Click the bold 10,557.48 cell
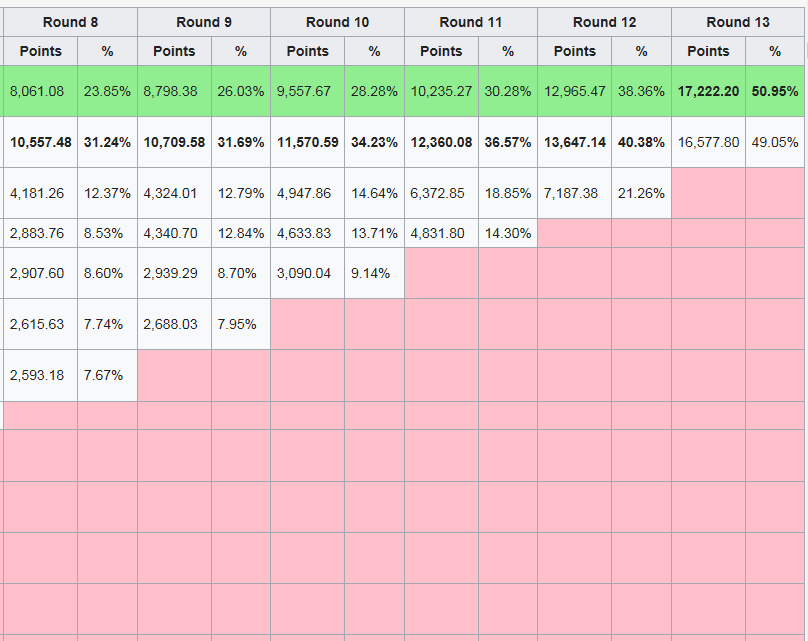Viewport: 808px width, 641px height. pyautogui.click(x=41, y=142)
